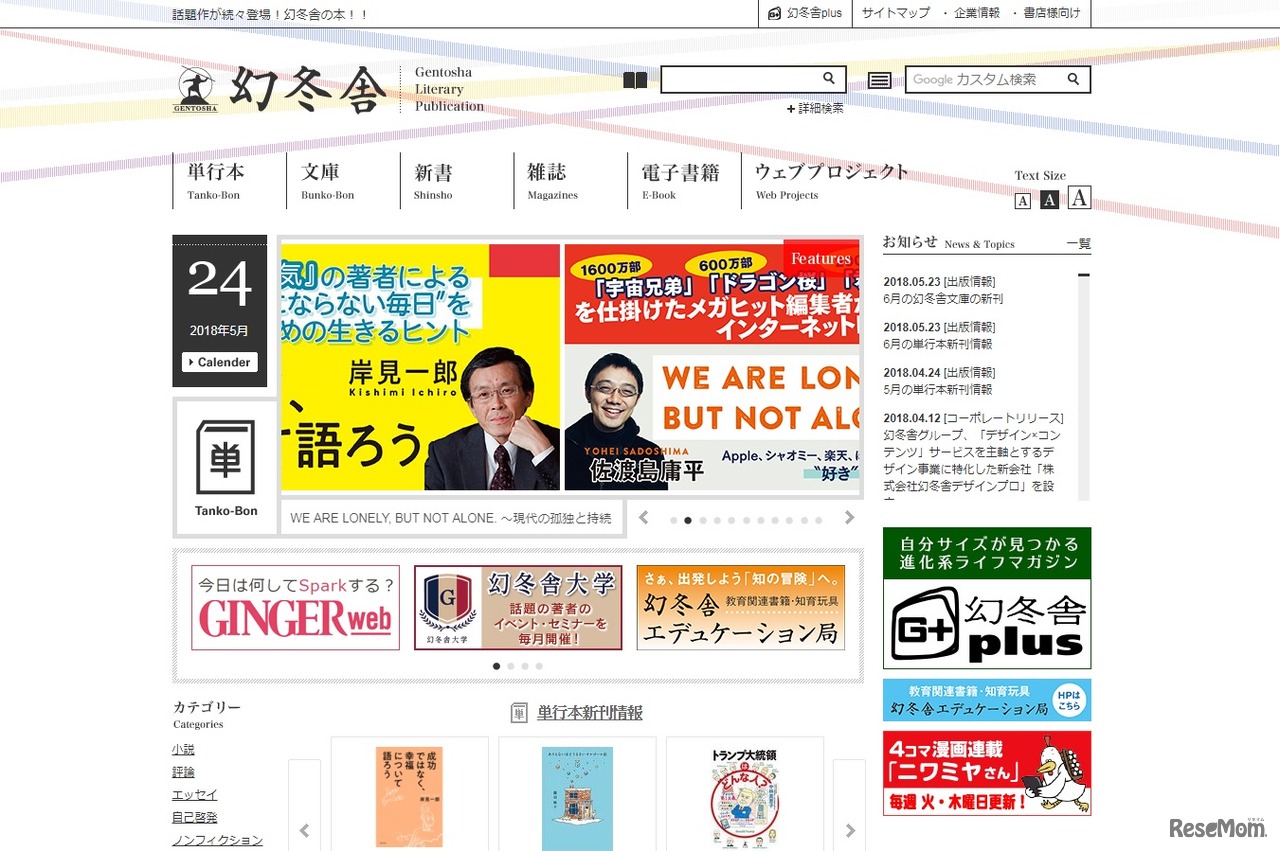This screenshot has width=1280, height=851.
Task: Open the 雑誌 Magazines menu
Action: (570, 180)
